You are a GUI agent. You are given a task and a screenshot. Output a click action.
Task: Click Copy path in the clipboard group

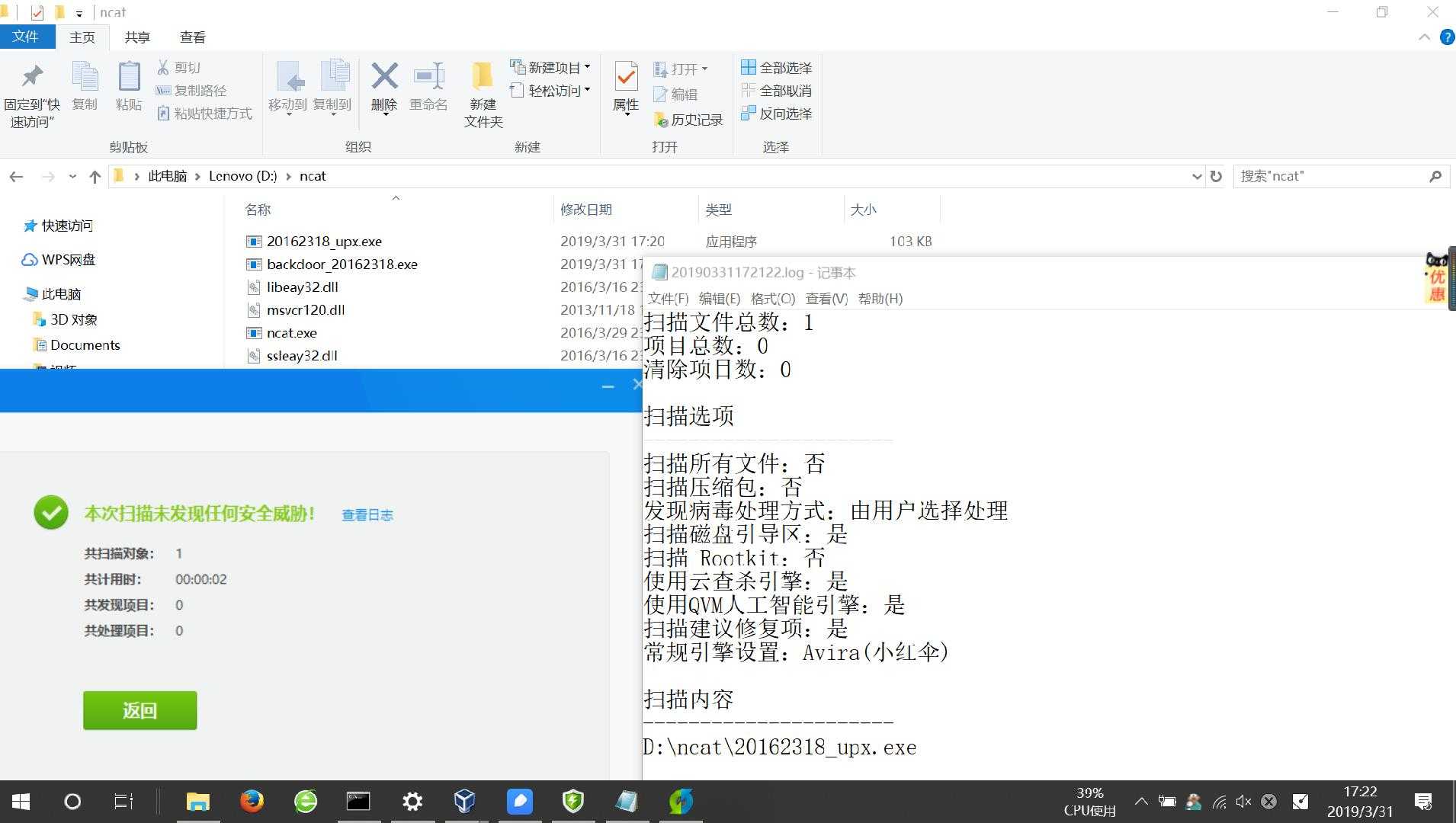192,91
